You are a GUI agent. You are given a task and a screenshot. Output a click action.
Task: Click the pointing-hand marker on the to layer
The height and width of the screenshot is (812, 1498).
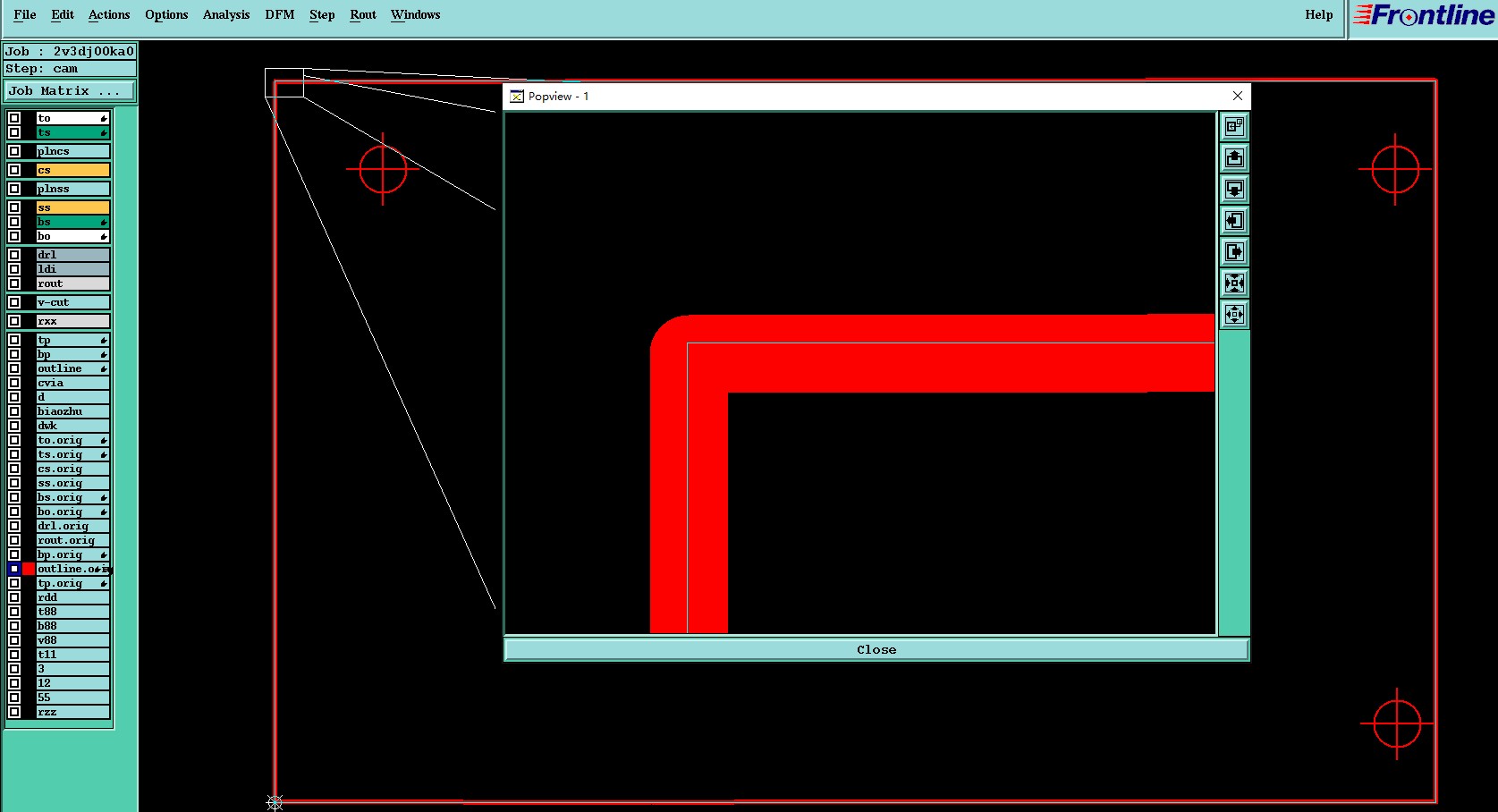click(104, 118)
